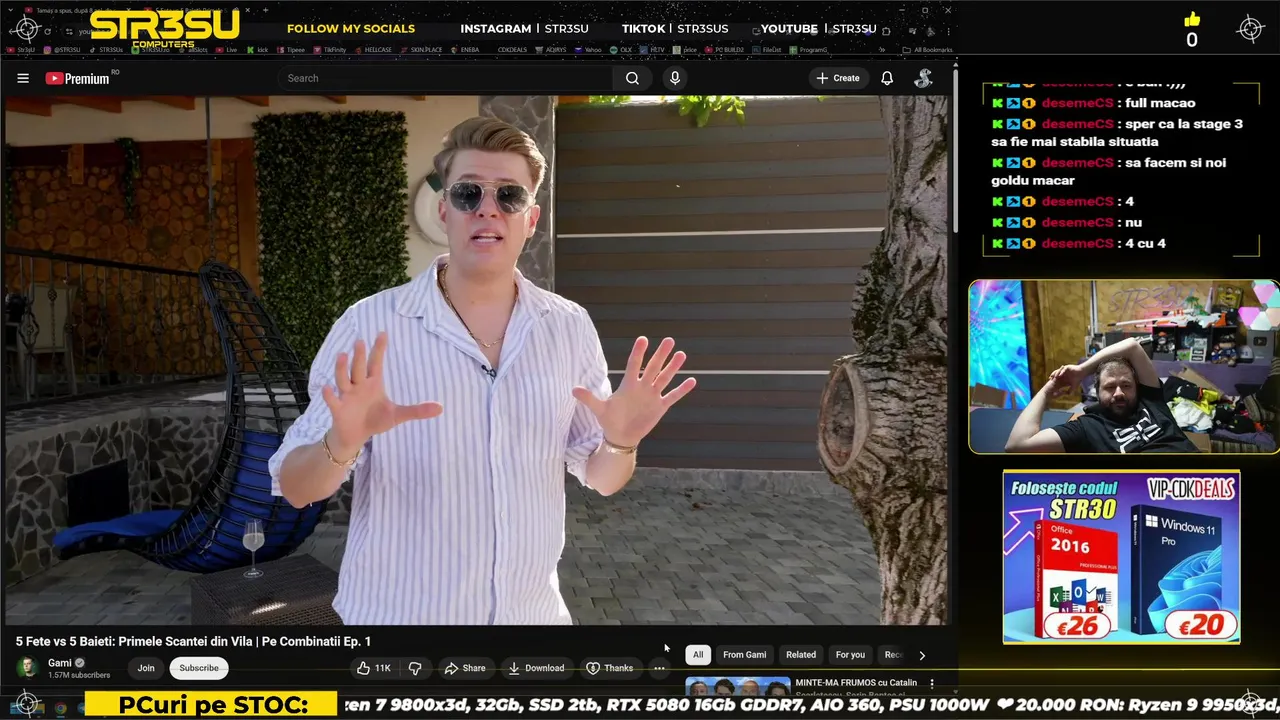Dislike the video with thumbs down
Image resolution: width=1280 pixels, height=720 pixels.
coord(415,668)
